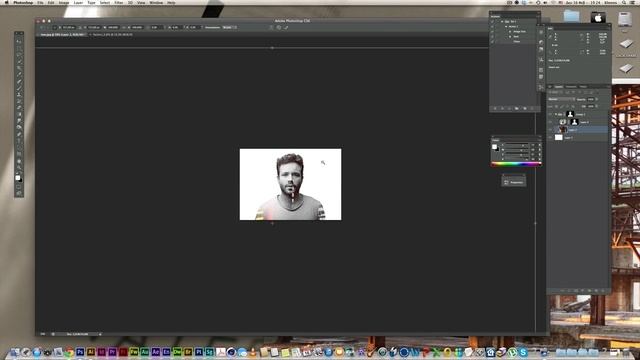Toggle third row checkmark in Actions panel
Viewport: 640px width, 360px height.
(492, 31)
